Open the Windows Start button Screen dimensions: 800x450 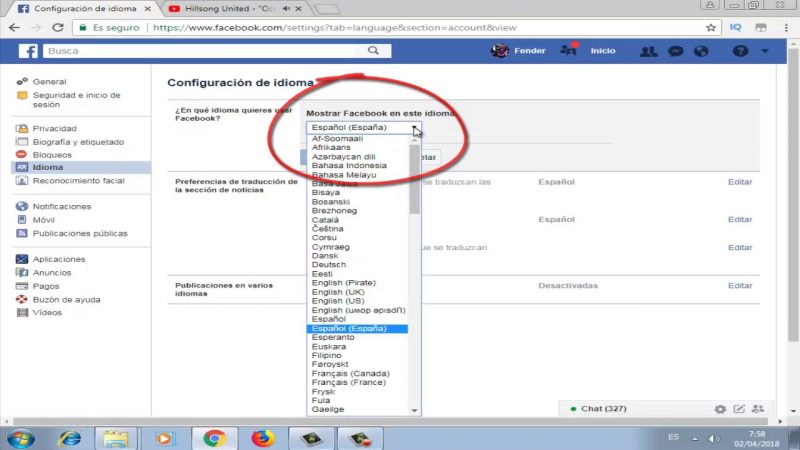coord(21,439)
